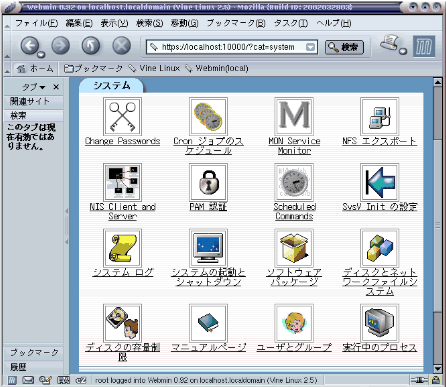This screenshot has height=387, width=446.
Task: Open Address Book icon in status bar
Action: (63, 380)
